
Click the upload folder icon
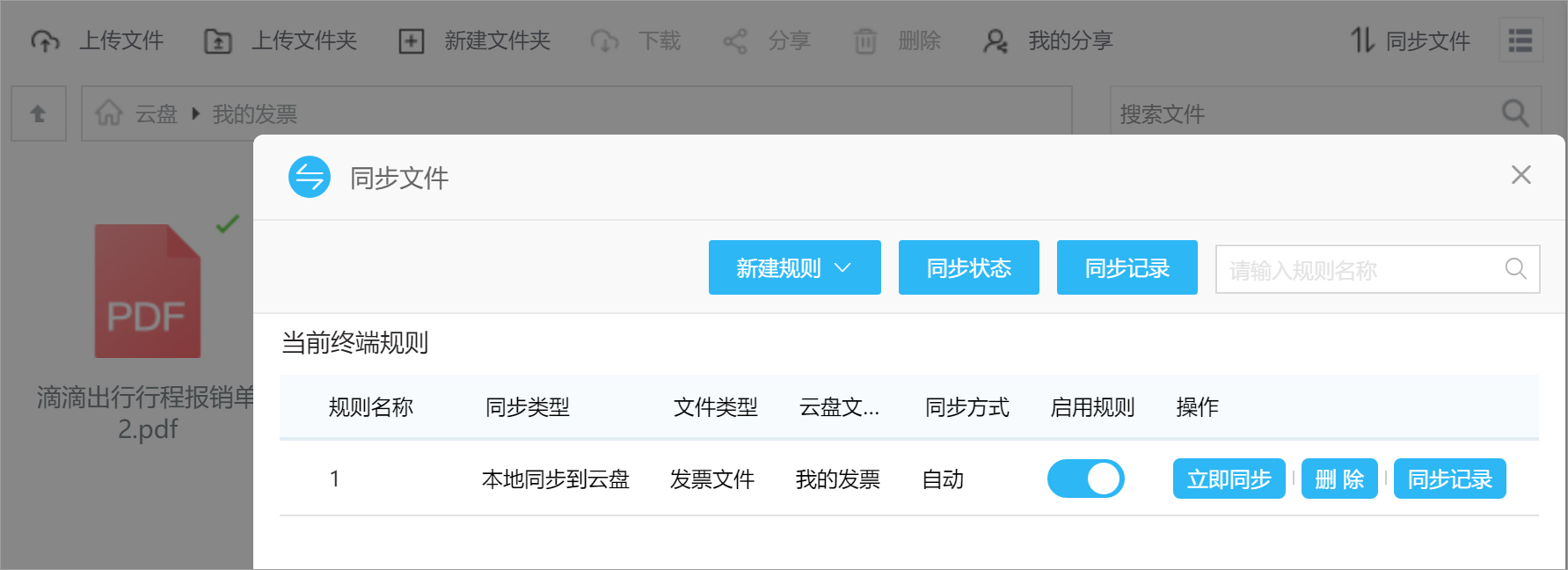pos(218,41)
